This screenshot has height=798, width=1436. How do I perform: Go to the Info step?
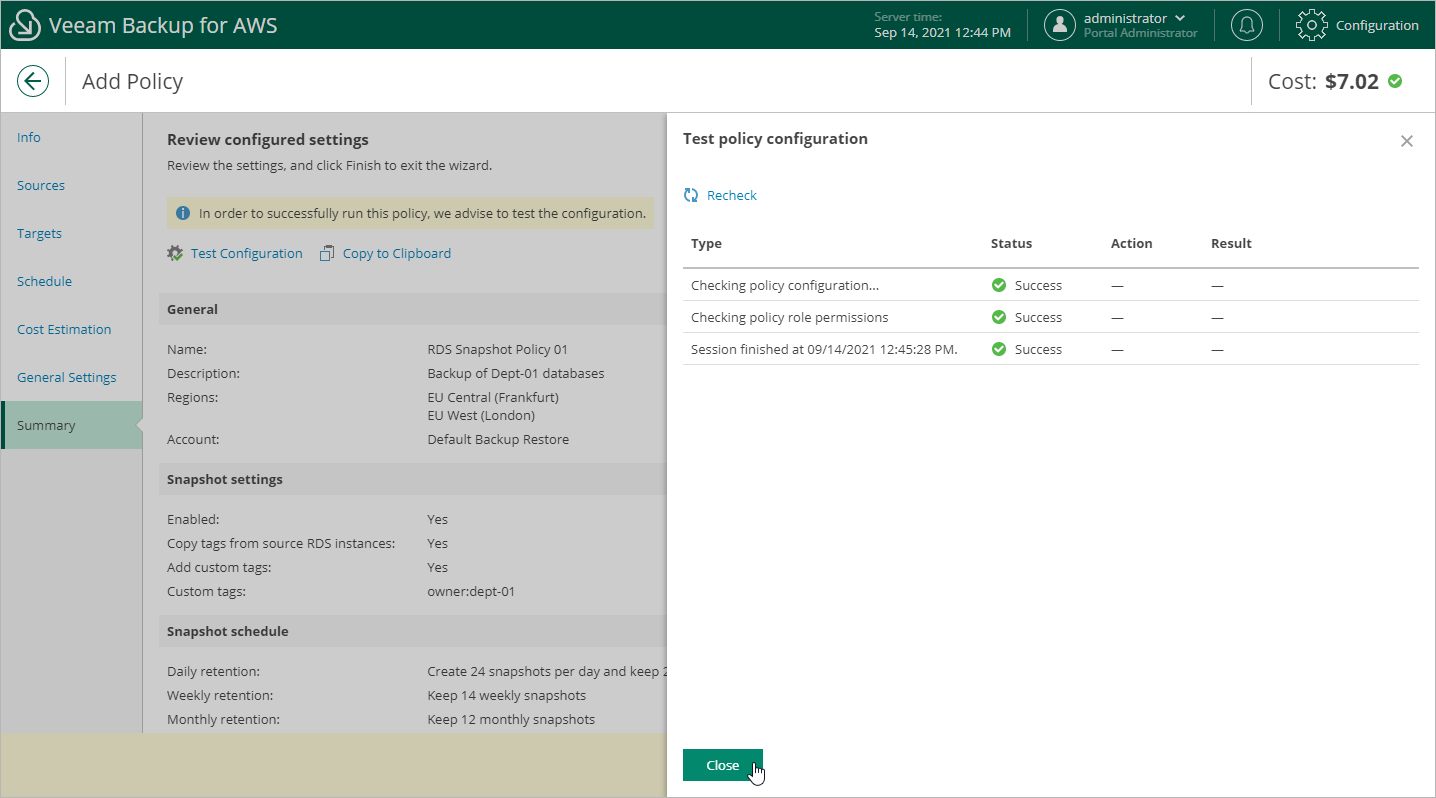click(x=29, y=137)
